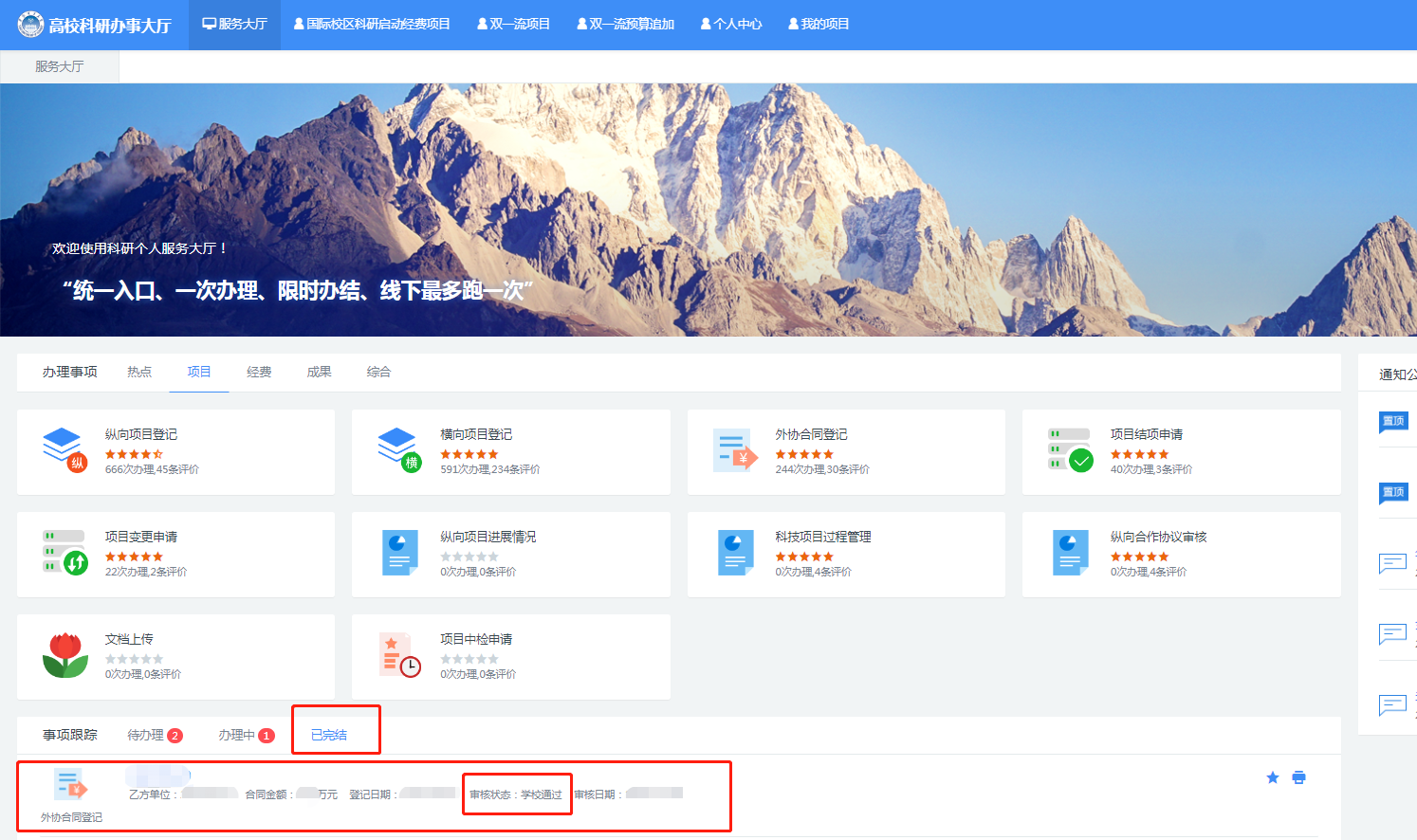Open the 文档上传 flower icon
The width and height of the screenshot is (1417, 840).
click(64, 654)
